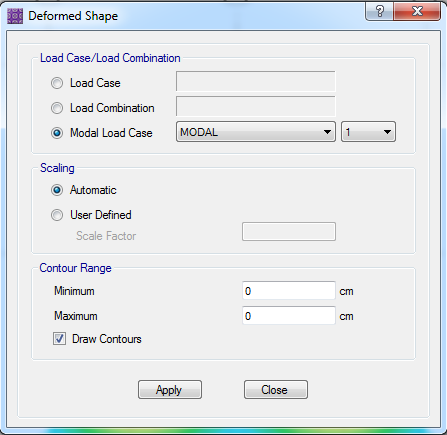Click the Maximum contour range field

click(289, 315)
